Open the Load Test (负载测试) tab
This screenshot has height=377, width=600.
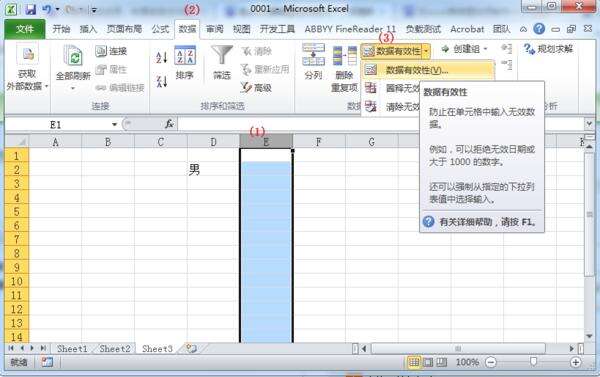pyautogui.click(x=423, y=29)
